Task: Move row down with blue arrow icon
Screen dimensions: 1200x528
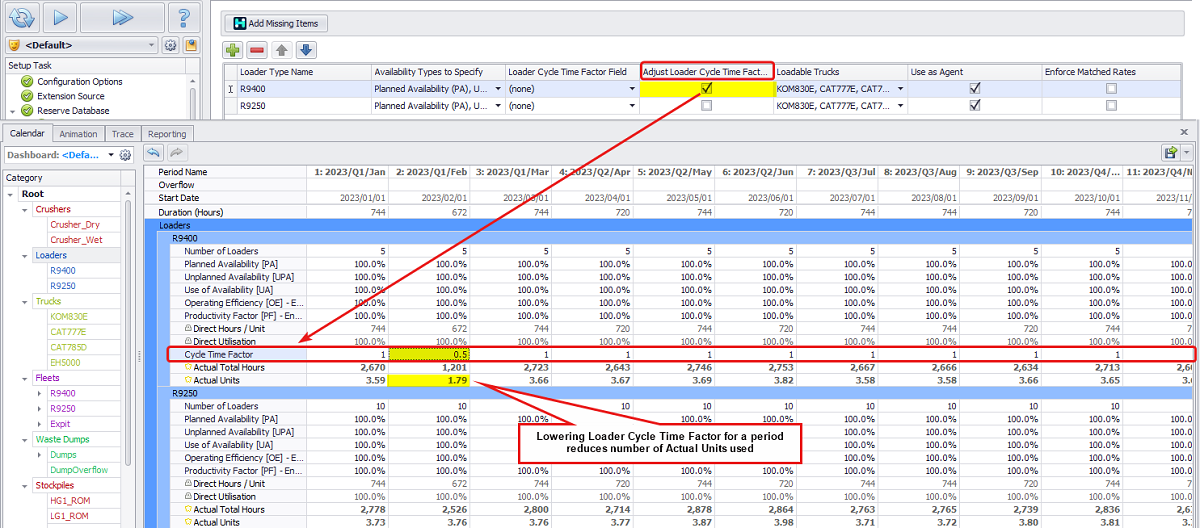Action: click(x=306, y=49)
